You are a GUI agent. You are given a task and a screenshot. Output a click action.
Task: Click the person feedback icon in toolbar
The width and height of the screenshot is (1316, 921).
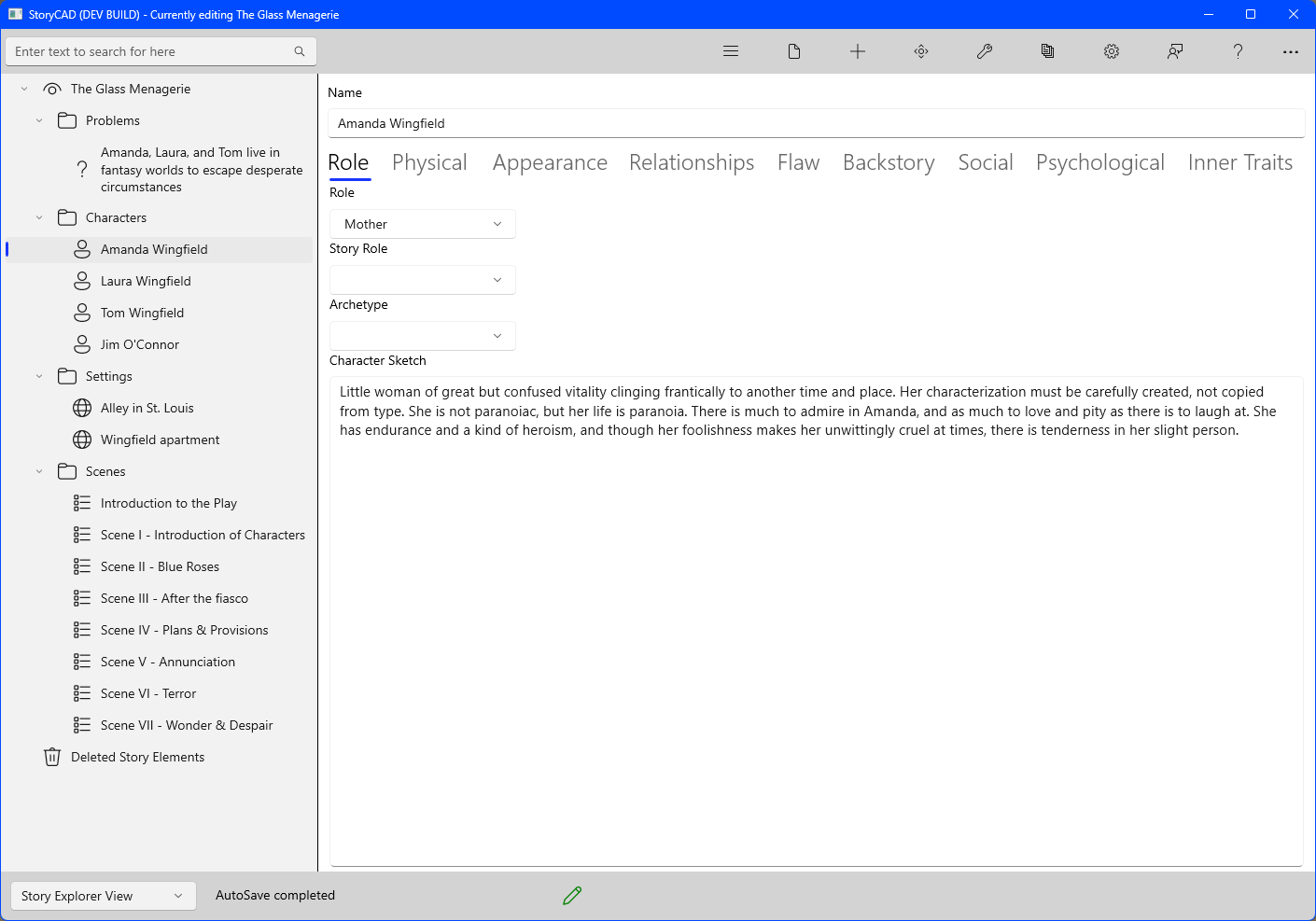tap(1175, 51)
